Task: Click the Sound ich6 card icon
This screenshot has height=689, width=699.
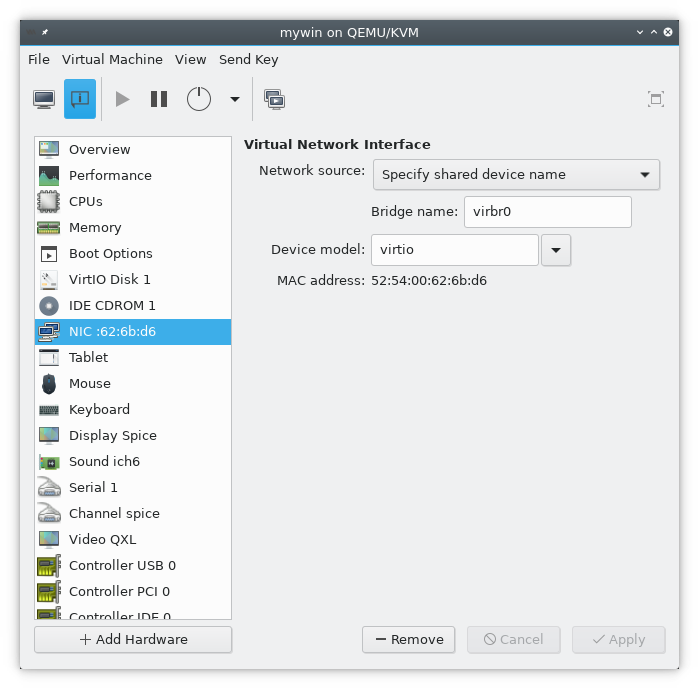Action: tap(49, 462)
